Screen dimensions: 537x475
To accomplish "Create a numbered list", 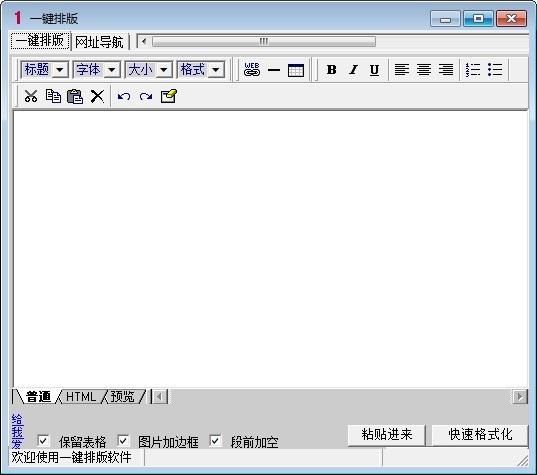I will 473,70.
